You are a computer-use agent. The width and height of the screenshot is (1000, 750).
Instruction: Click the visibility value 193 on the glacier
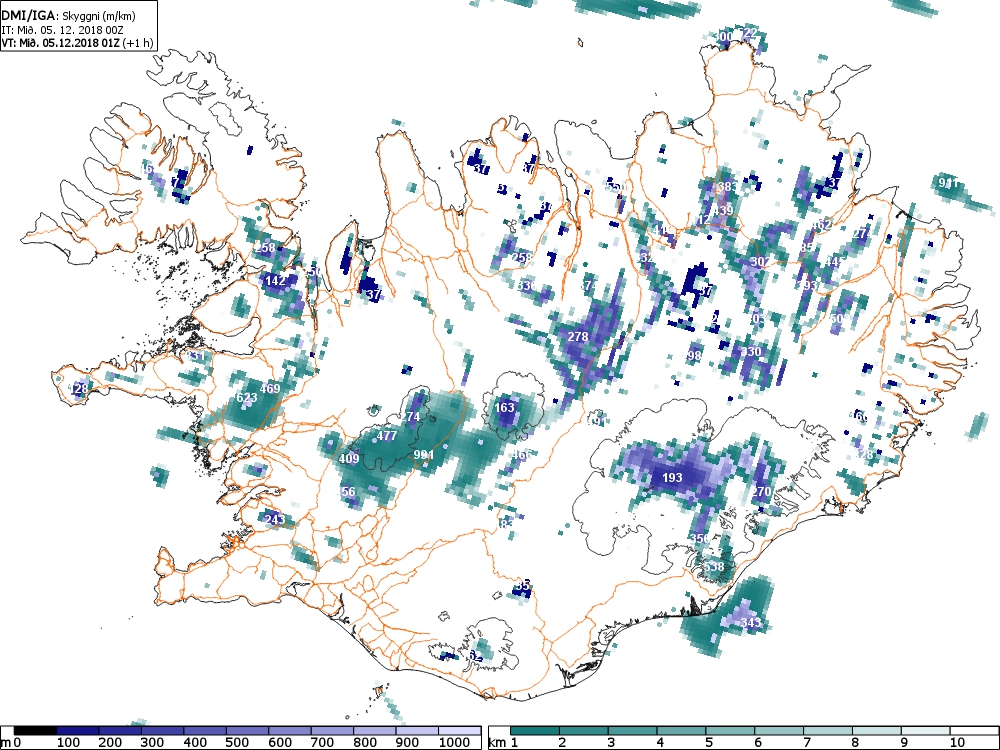click(672, 477)
